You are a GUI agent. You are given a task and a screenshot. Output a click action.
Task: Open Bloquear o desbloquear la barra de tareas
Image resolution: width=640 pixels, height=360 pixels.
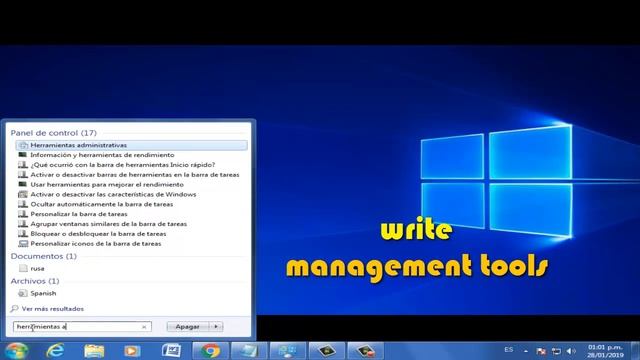pyautogui.click(x=98, y=233)
